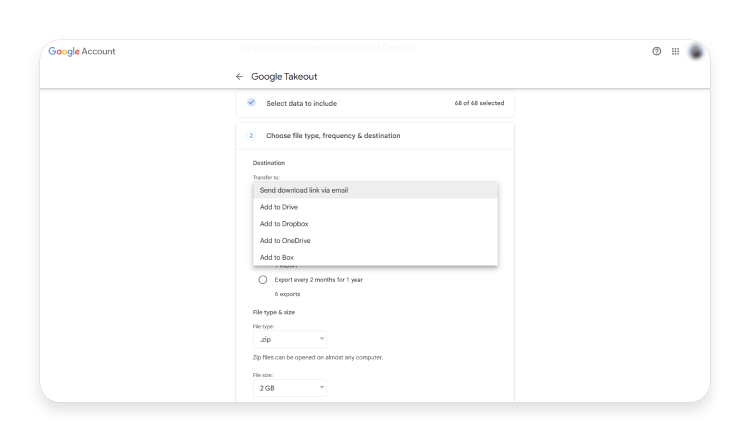The height and width of the screenshot is (443, 751).
Task: Click the 6 exports label
Action: (287, 294)
